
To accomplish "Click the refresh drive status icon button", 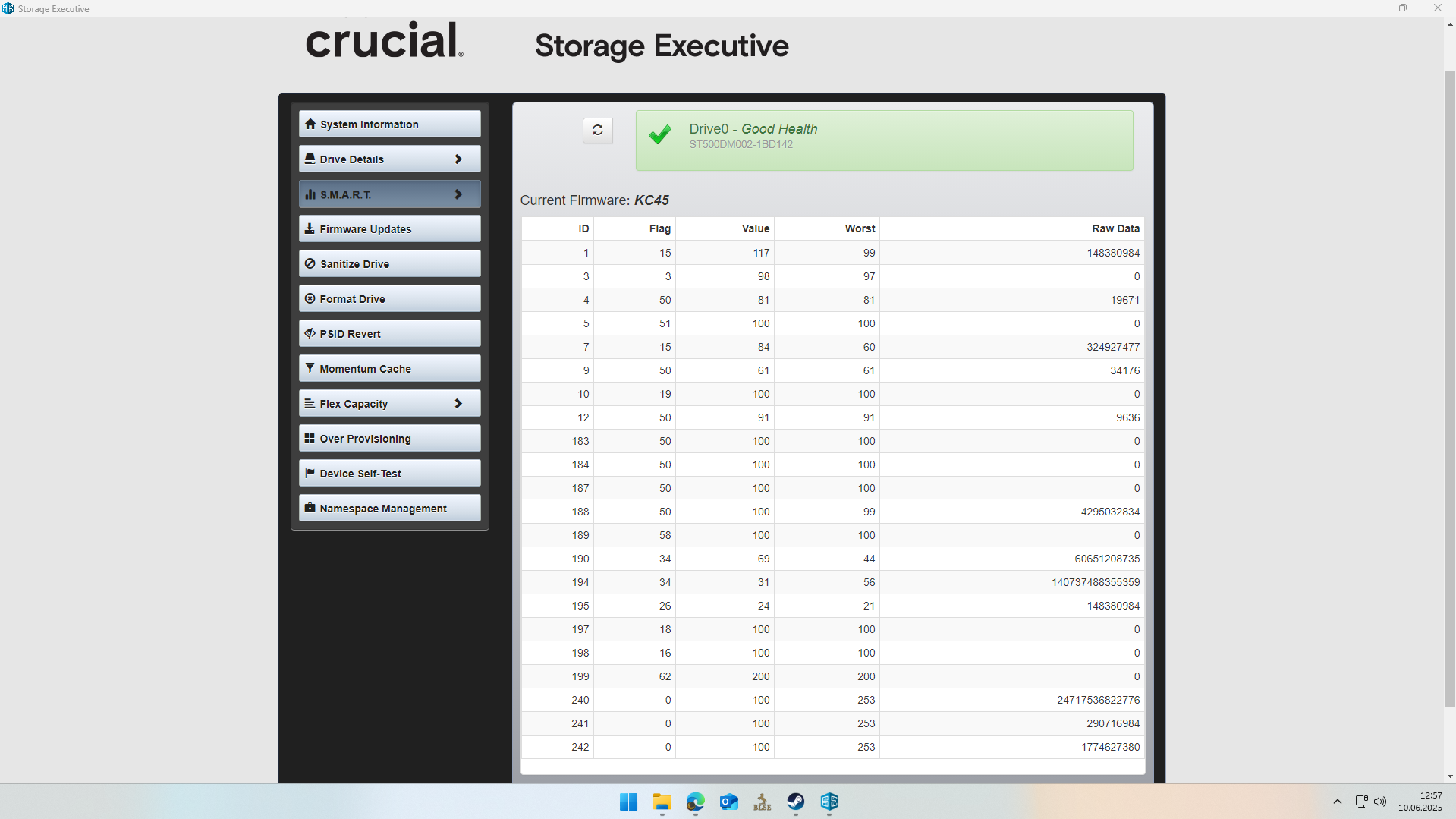I will (x=597, y=131).
